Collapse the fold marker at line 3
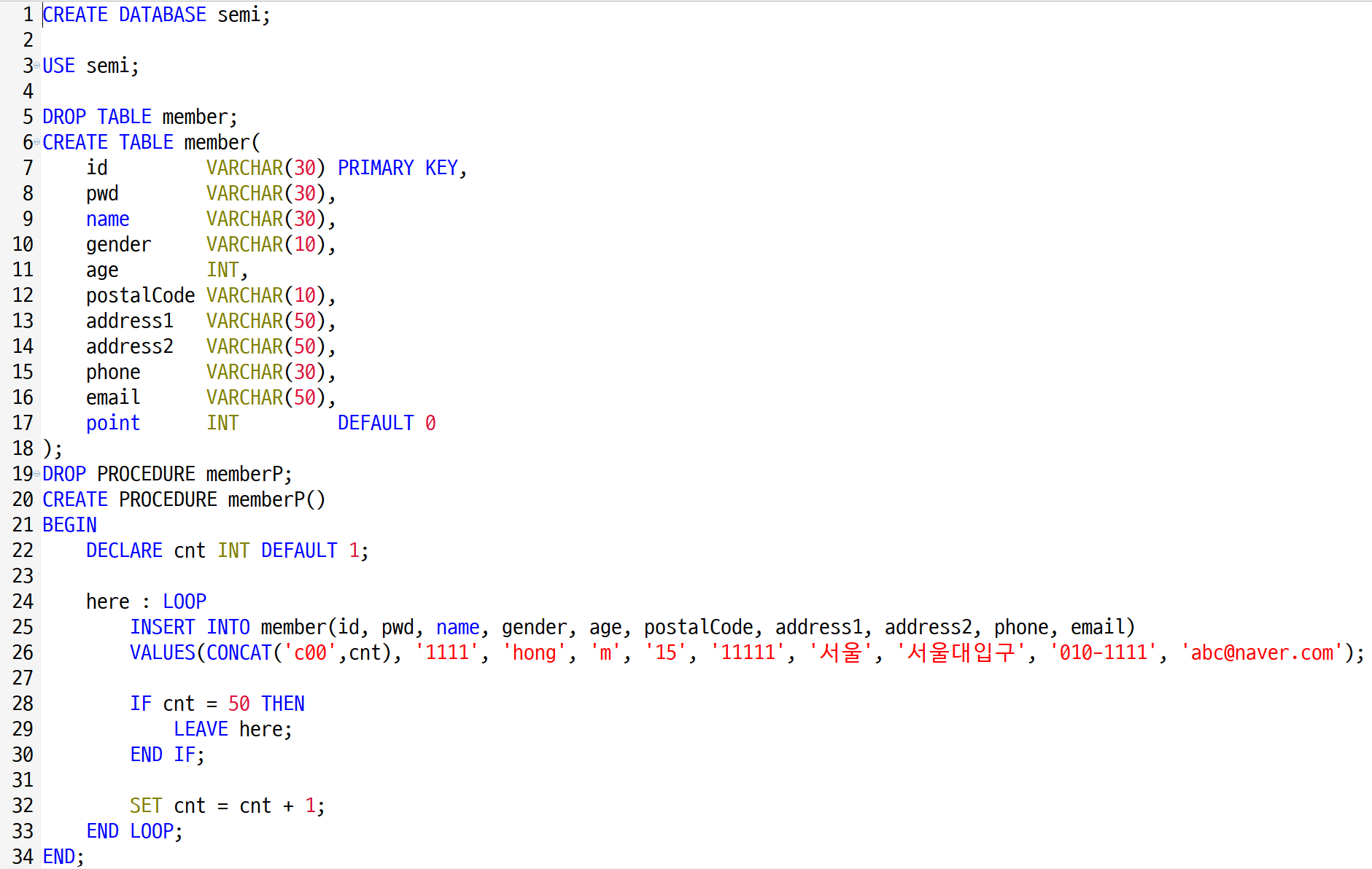Viewport: 1372px width, 869px height. pyautogui.click(x=36, y=66)
